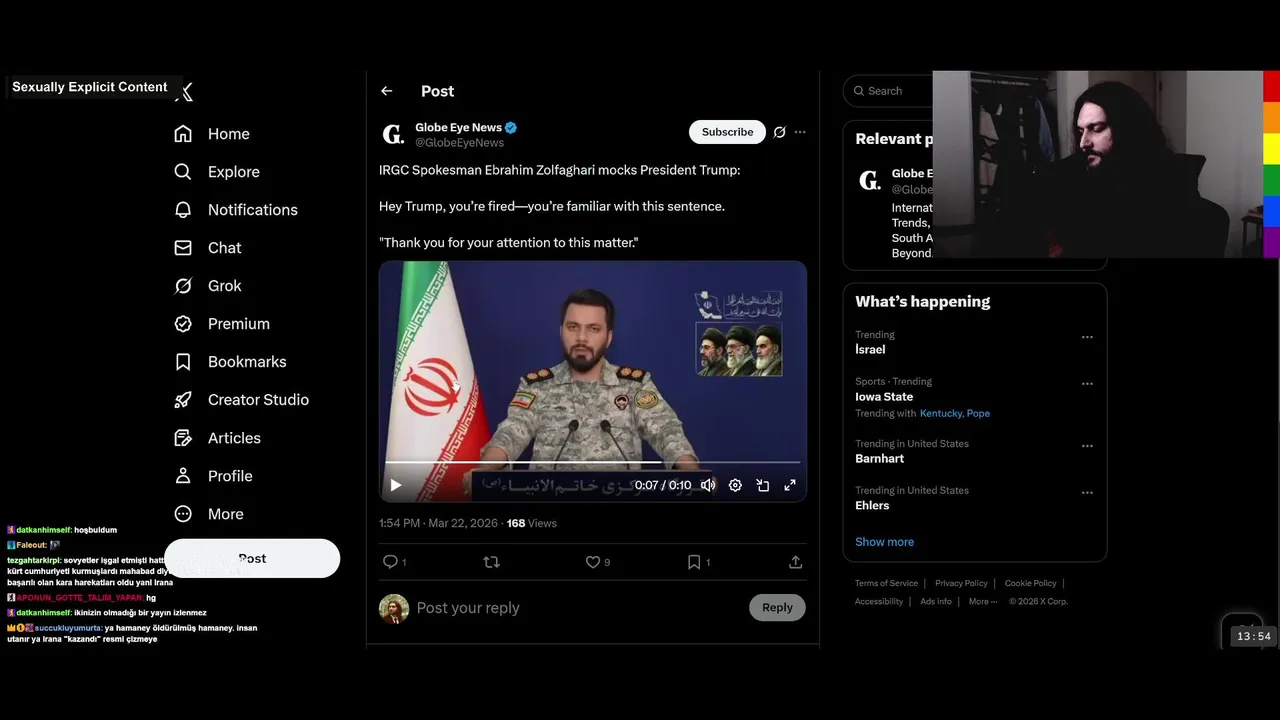Click Show more in What's happening
The width and height of the screenshot is (1280, 720).
[884, 542]
